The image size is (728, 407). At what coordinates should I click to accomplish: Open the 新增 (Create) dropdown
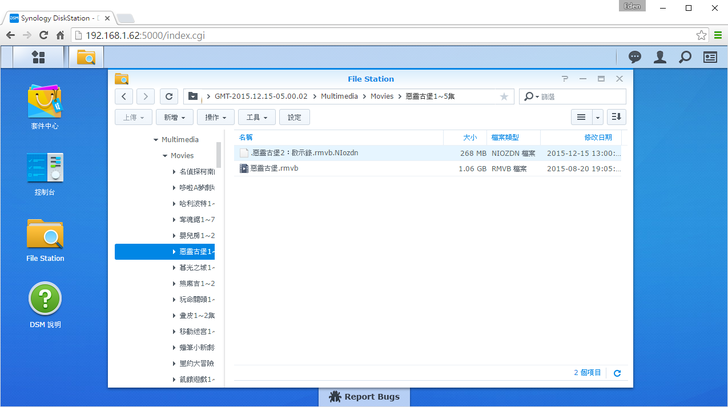point(175,117)
